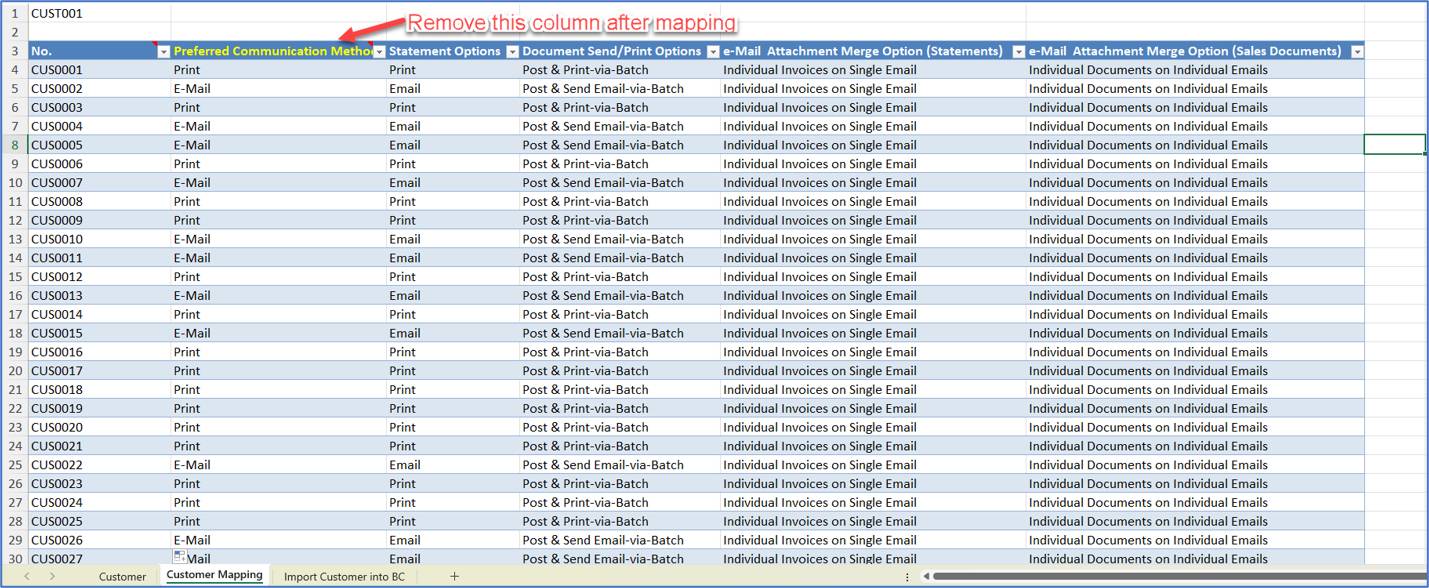
Task: Select Individual Invoices on Single Email for CUS0008
Action: [x=873, y=202]
